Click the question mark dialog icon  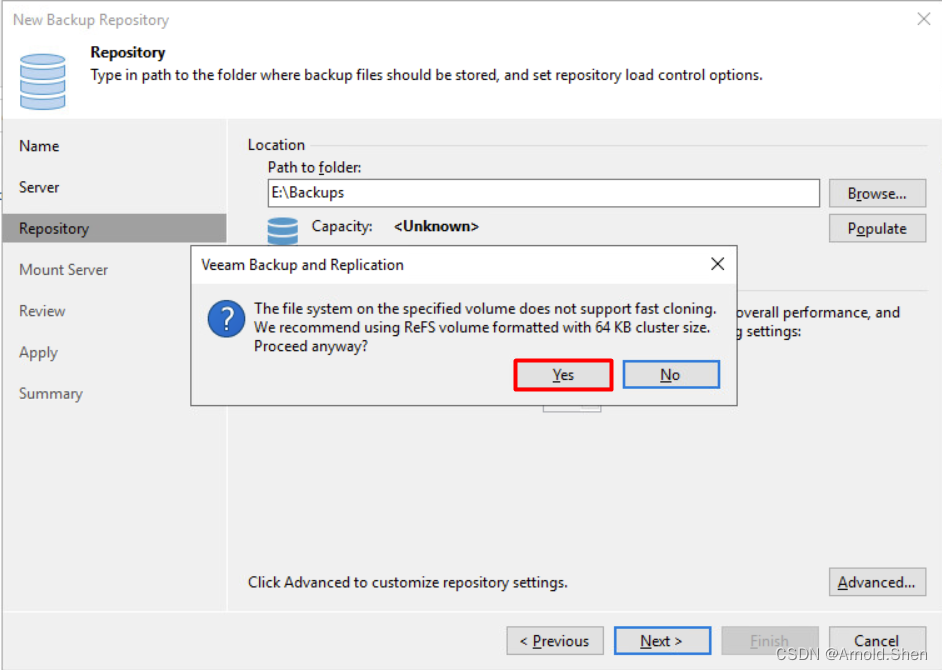tap(226, 318)
